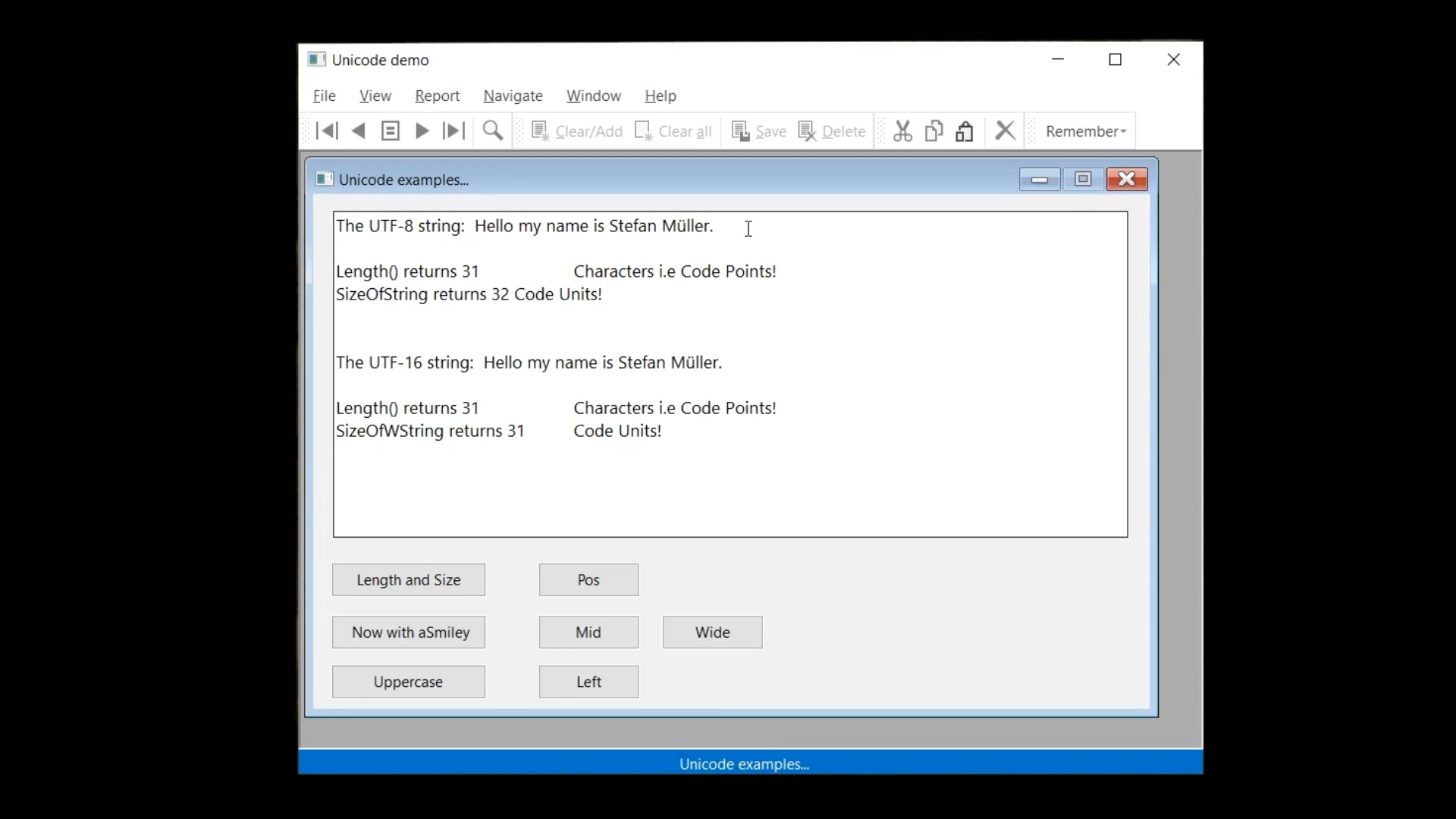Click the Copy icon in toolbar
The height and width of the screenshot is (819, 1456).
pos(934,131)
